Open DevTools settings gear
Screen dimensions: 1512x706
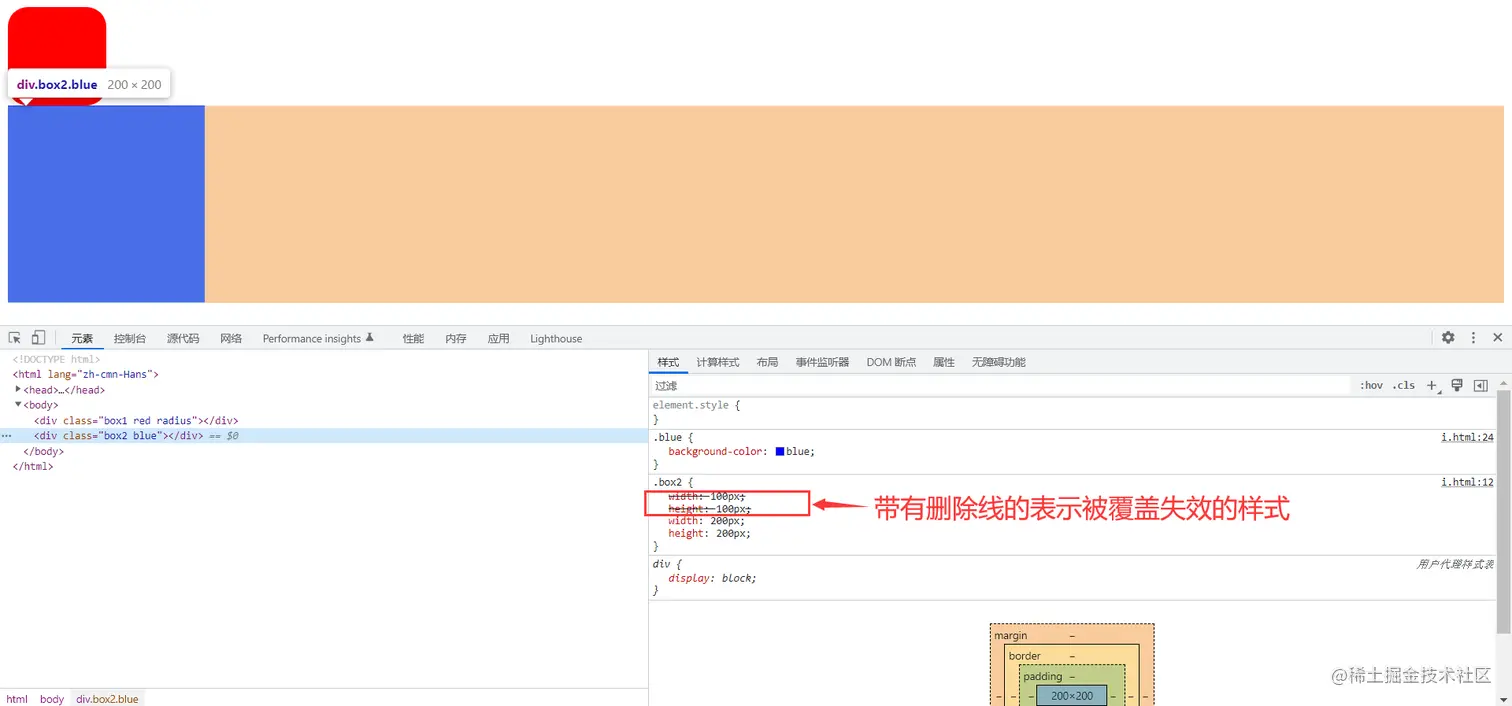point(1448,338)
